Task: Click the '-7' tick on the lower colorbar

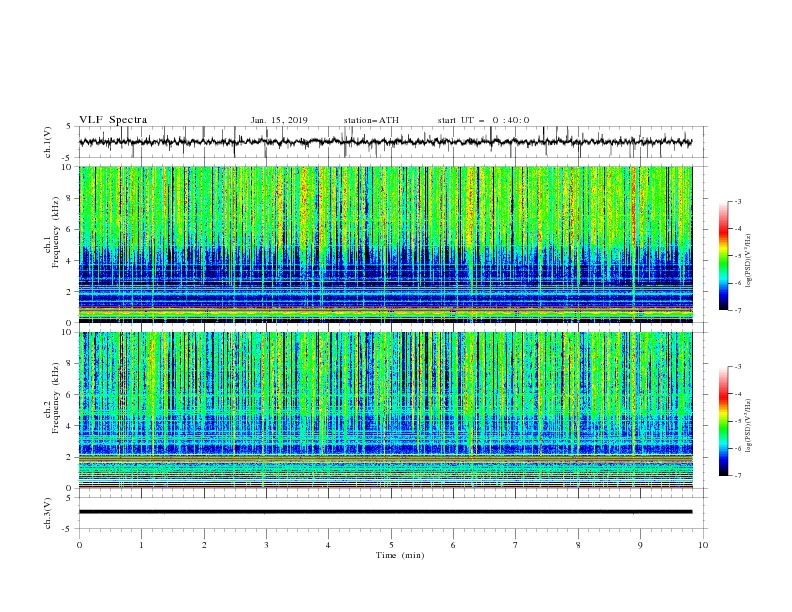Action: (x=738, y=476)
